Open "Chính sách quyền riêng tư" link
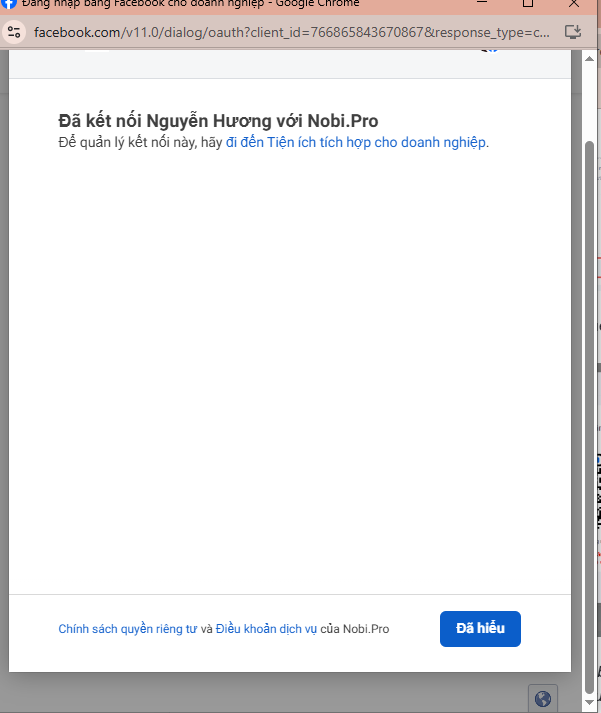Screen dimensions: 601x713 coord(127,629)
